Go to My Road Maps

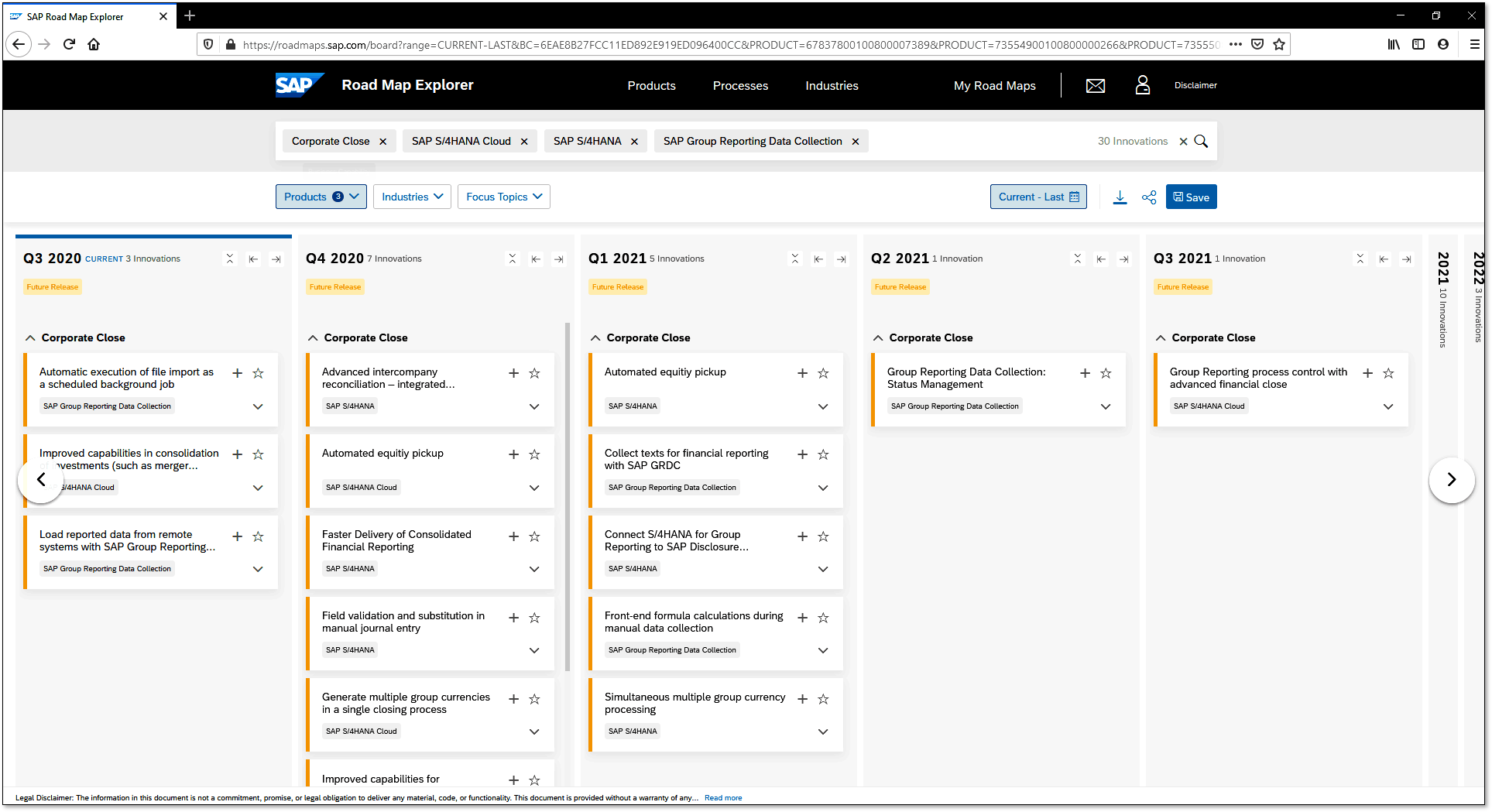(994, 86)
